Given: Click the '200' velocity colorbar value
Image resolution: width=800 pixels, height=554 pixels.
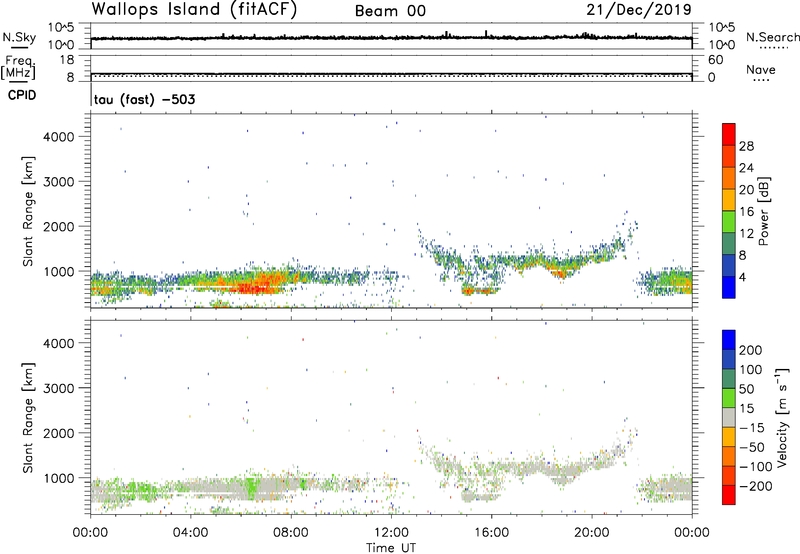Looking at the screenshot, I should [751, 350].
